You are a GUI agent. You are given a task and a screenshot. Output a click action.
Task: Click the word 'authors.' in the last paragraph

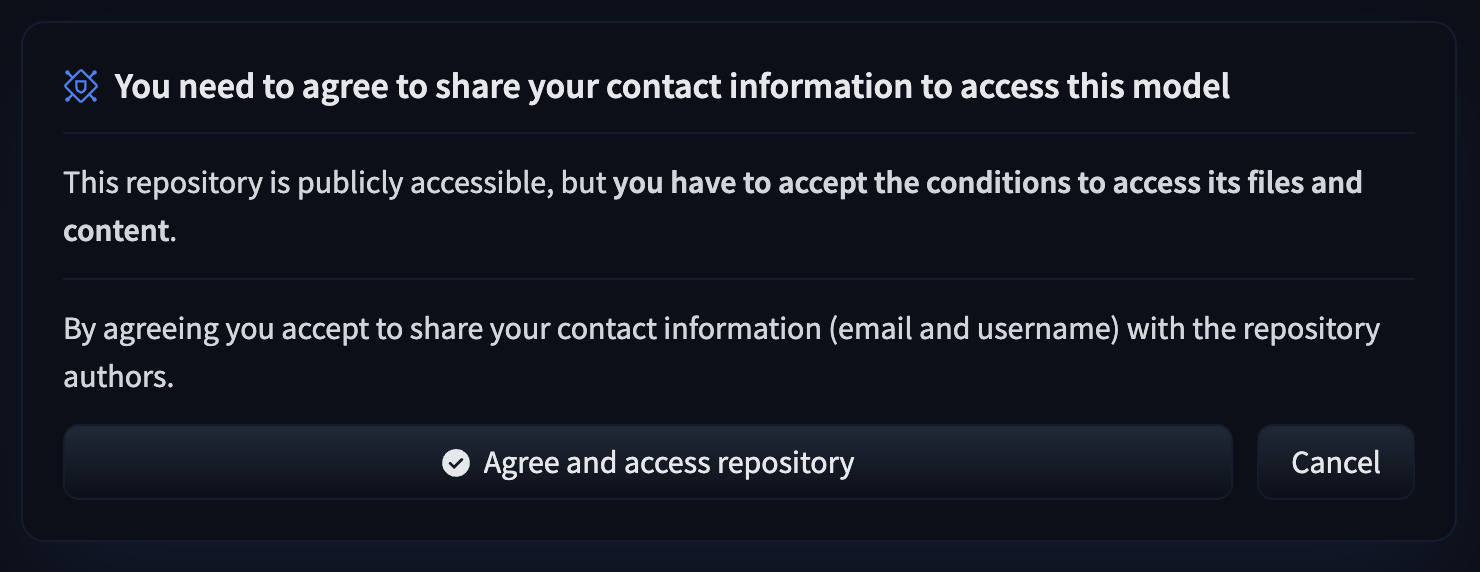(x=119, y=379)
